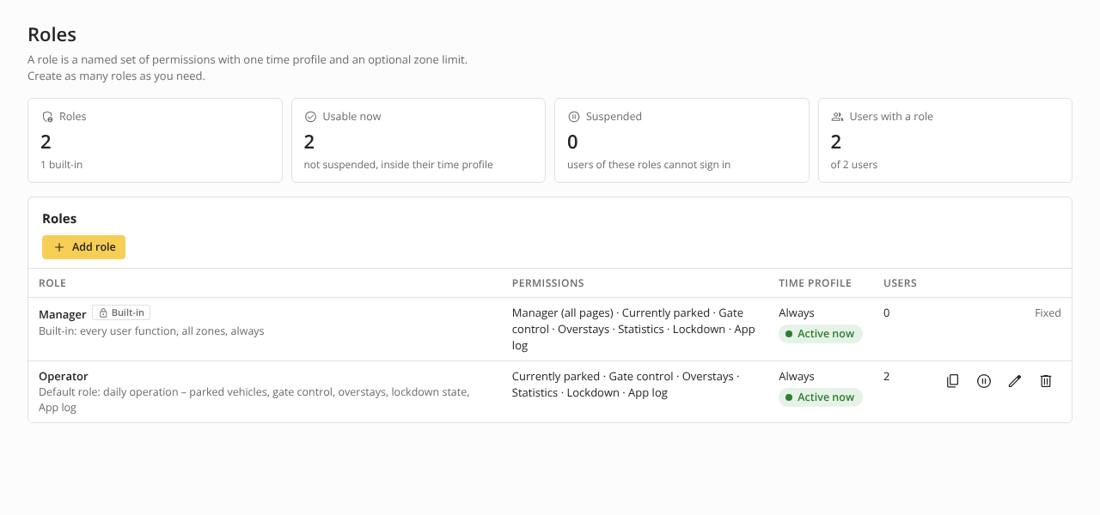Image resolution: width=1100 pixels, height=515 pixels.
Task: Click Active now badge in Manager row
Action: [x=820, y=334]
